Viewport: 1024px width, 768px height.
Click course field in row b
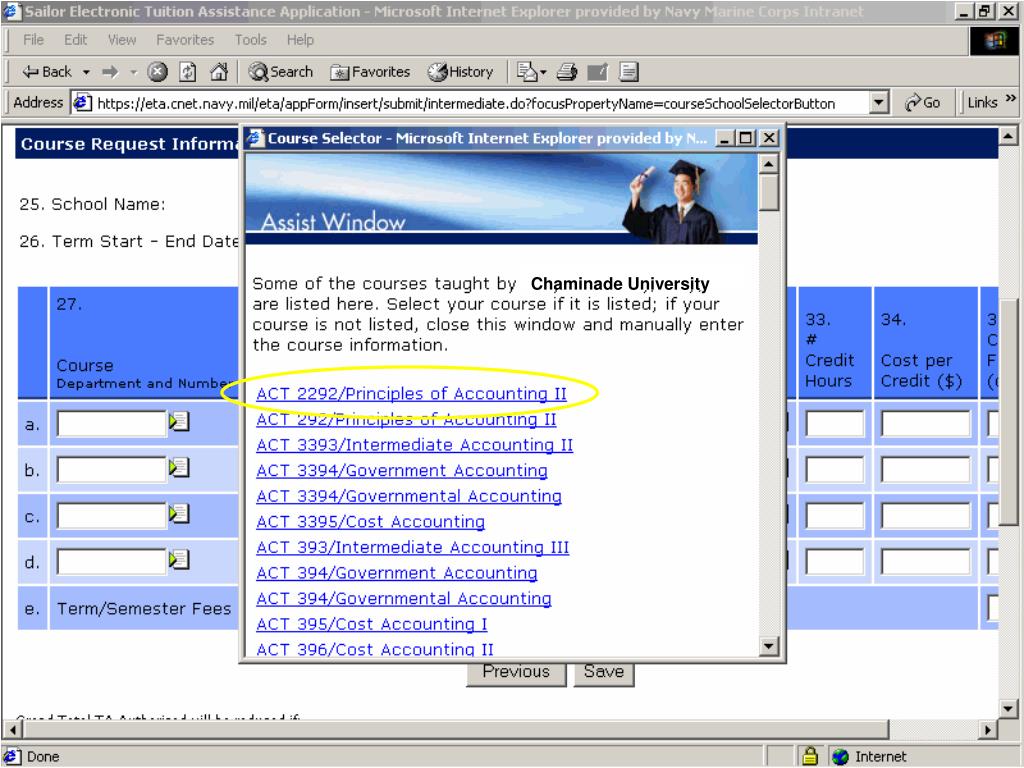[x=112, y=470]
